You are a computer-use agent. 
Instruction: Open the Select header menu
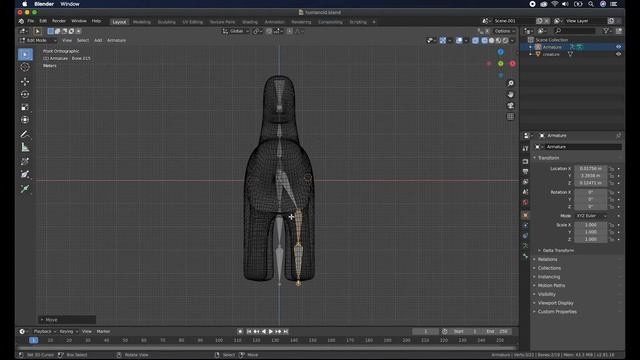tap(83, 40)
